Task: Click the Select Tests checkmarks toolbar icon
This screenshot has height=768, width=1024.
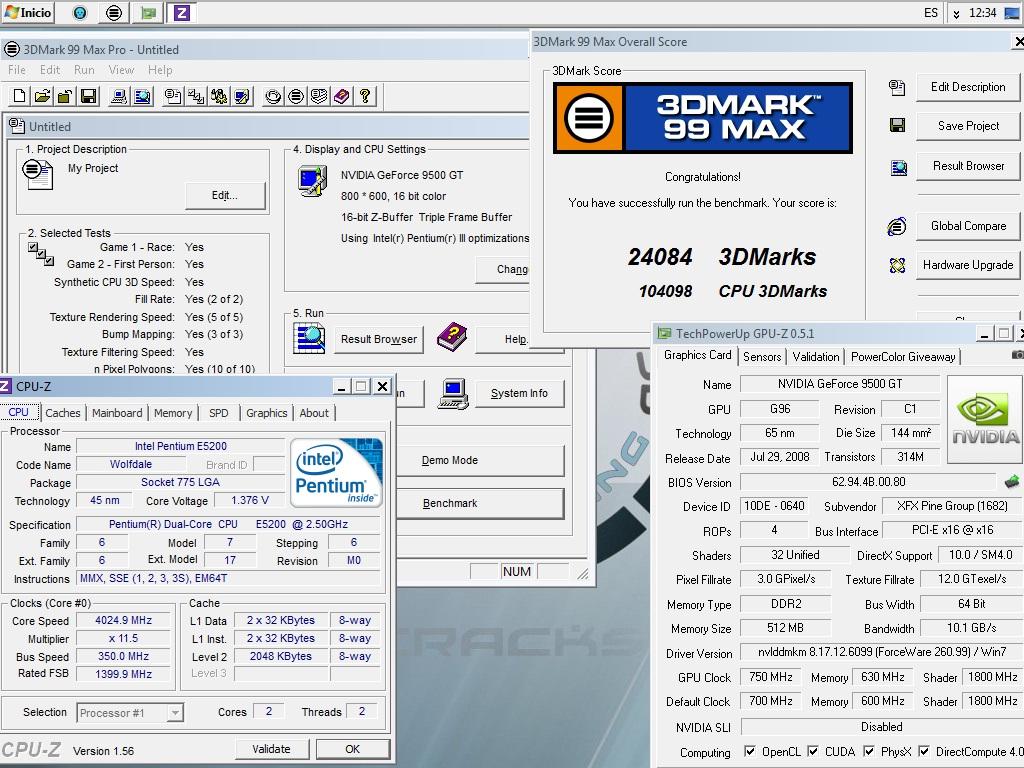Action: coord(195,97)
